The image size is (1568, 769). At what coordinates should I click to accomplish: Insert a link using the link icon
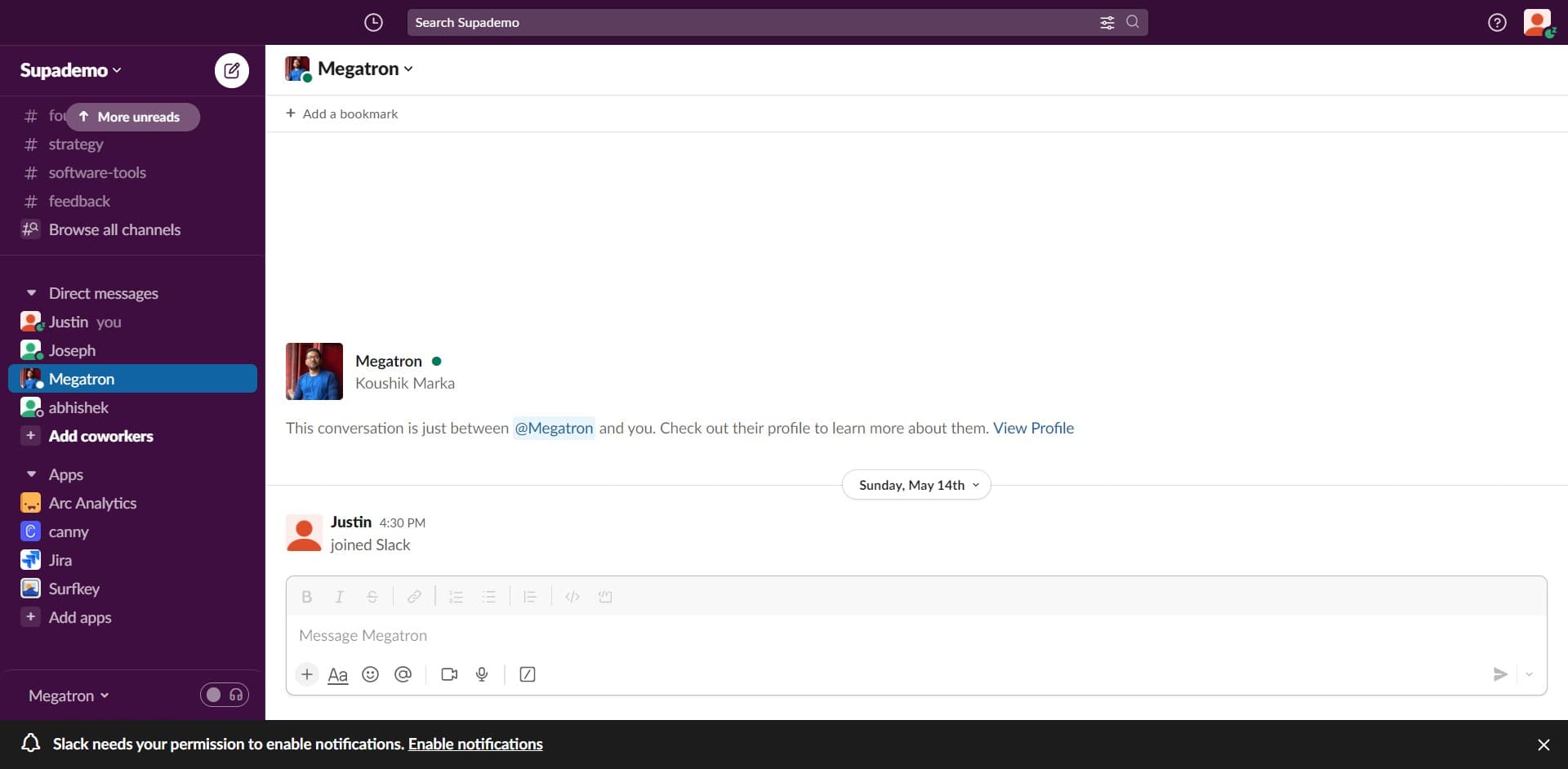[x=414, y=597]
